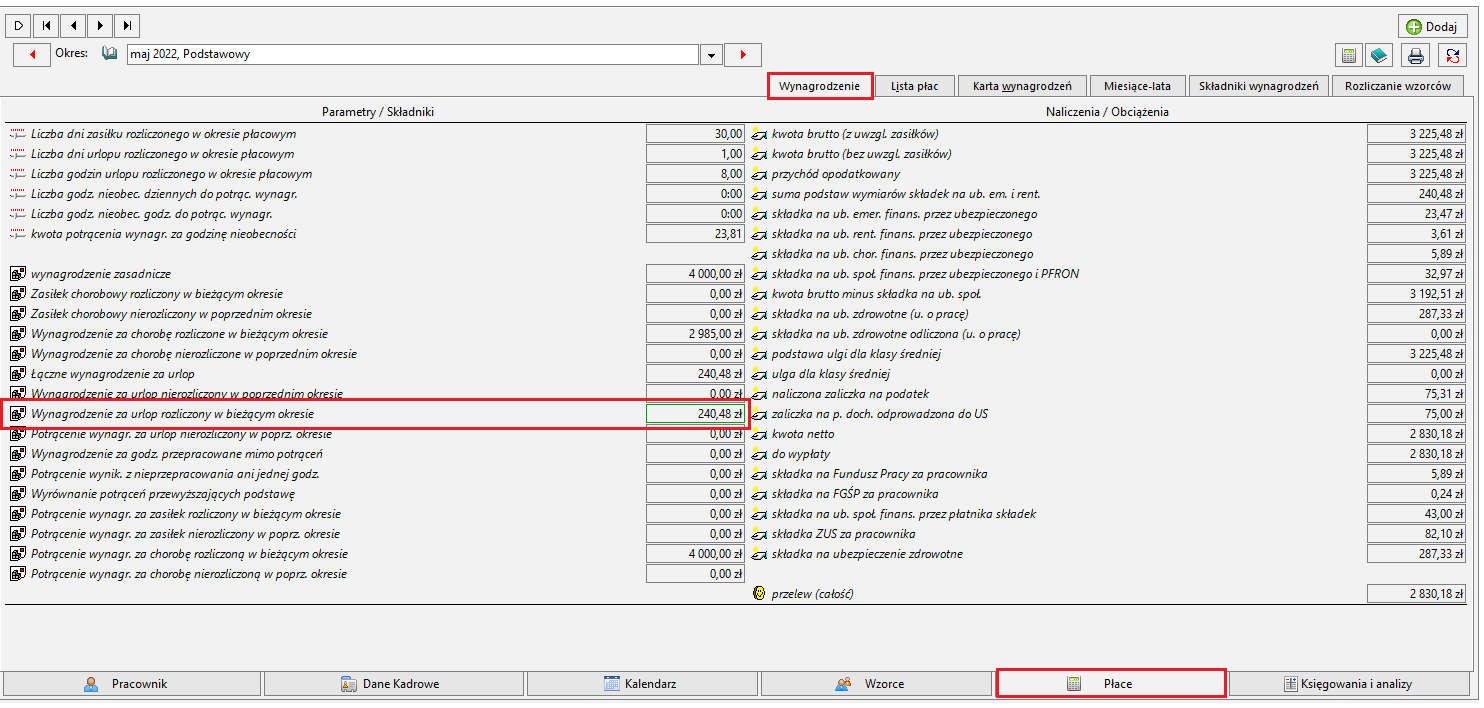Screen dimensions: 1484x708
Task: Click icon beside przychód opodatkowany
Action: click(759, 174)
